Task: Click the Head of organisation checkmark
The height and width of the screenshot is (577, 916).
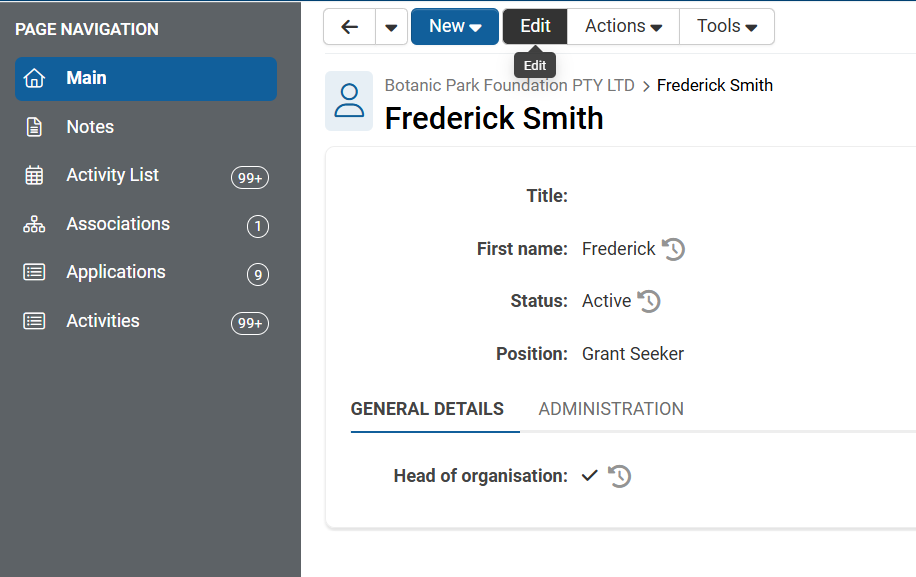Action: point(590,476)
